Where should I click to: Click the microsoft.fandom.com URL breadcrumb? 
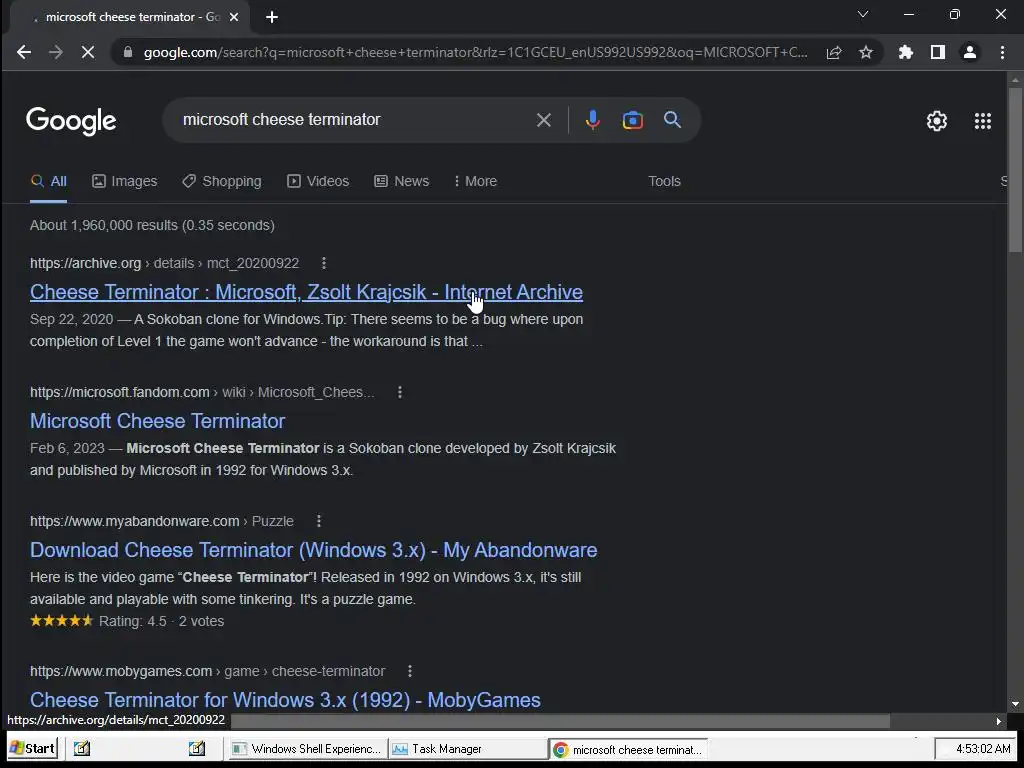coord(202,392)
